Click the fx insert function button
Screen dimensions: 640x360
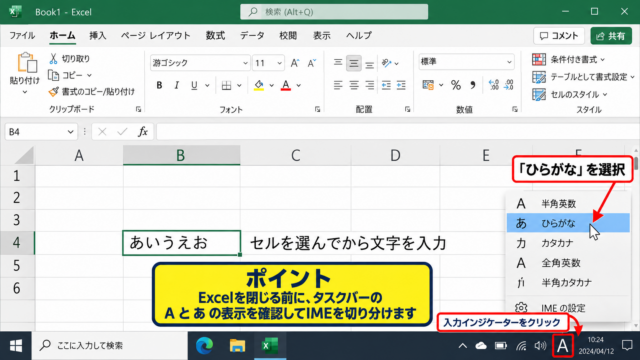pos(142,132)
